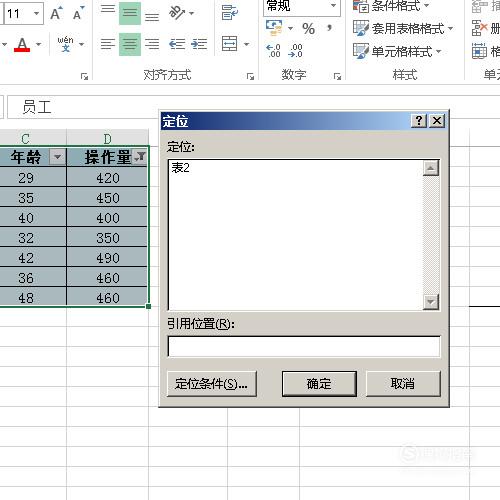The height and width of the screenshot is (500, 500).
Task: Click the 引用位置 input field
Action: point(304,346)
